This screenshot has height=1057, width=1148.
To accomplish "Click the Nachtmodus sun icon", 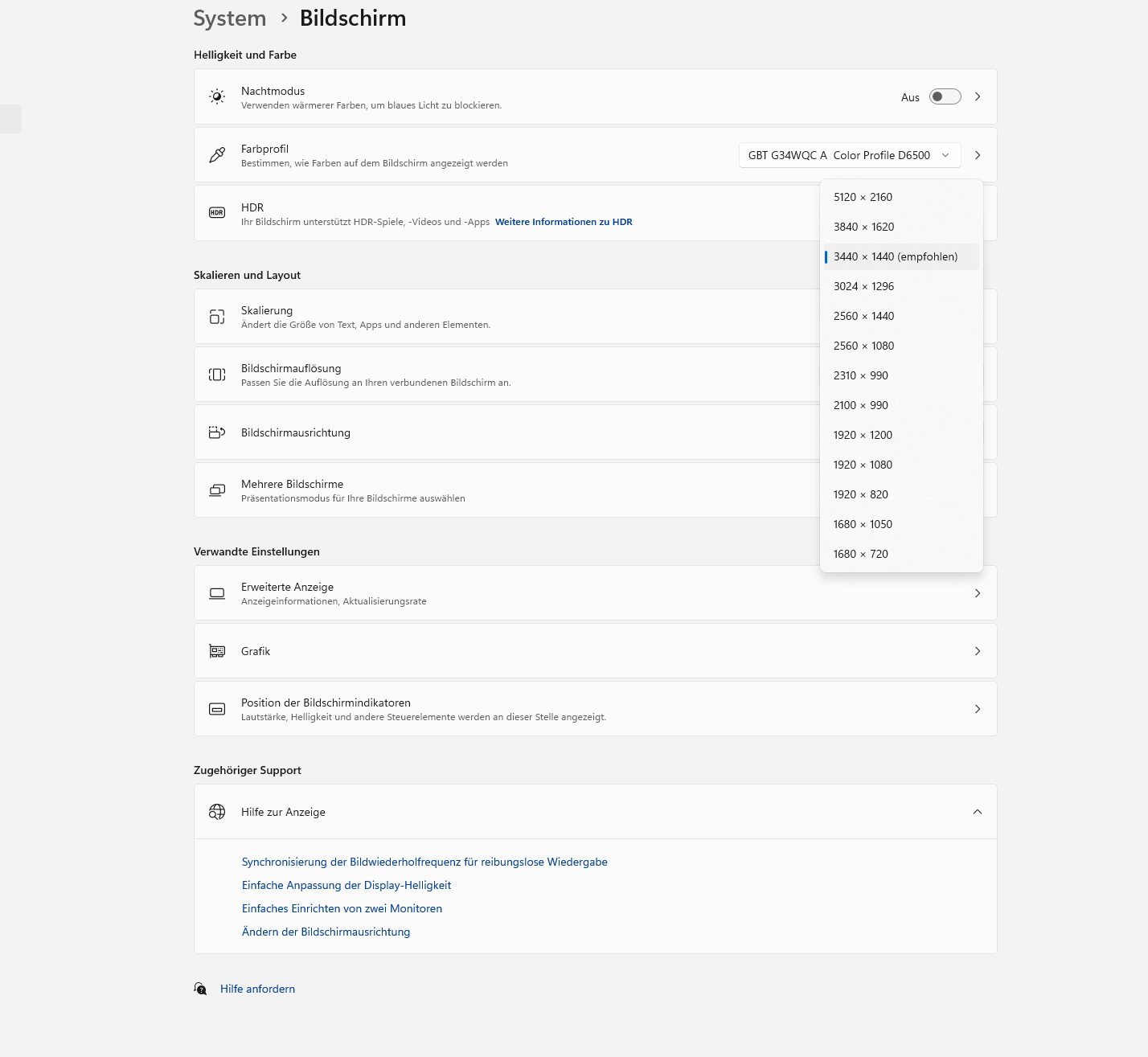I will [x=217, y=96].
